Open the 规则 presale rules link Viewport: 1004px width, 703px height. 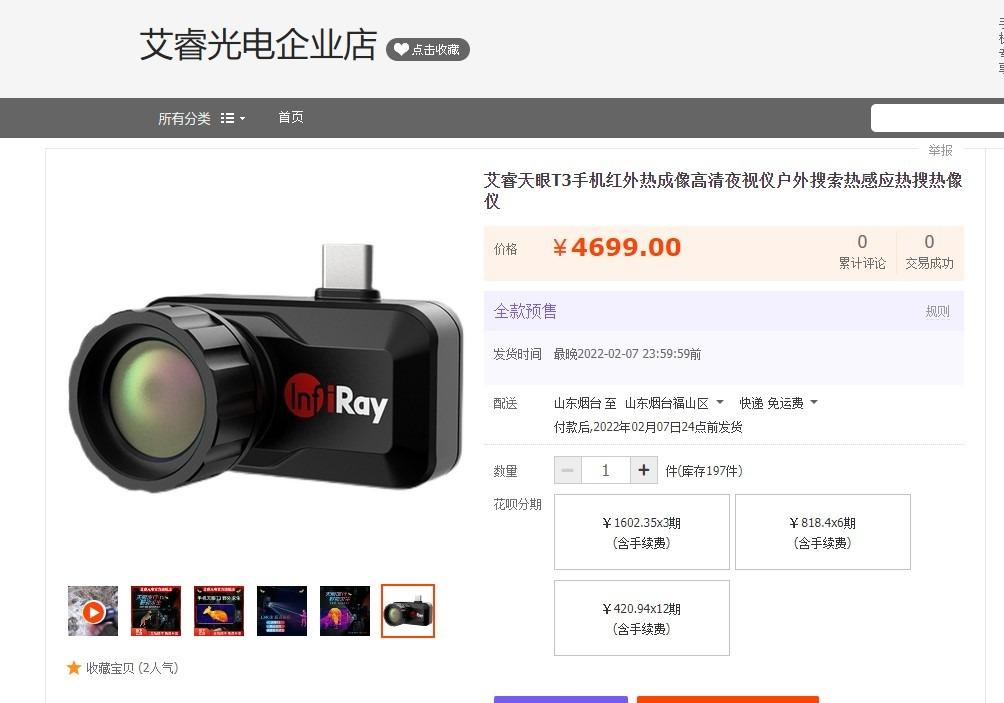point(937,312)
